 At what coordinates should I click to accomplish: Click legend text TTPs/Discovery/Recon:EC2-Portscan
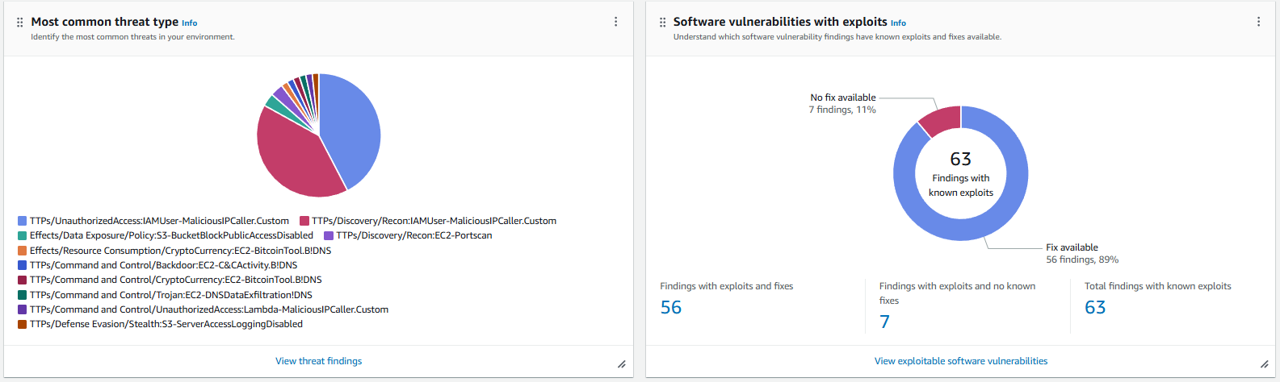point(414,235)
